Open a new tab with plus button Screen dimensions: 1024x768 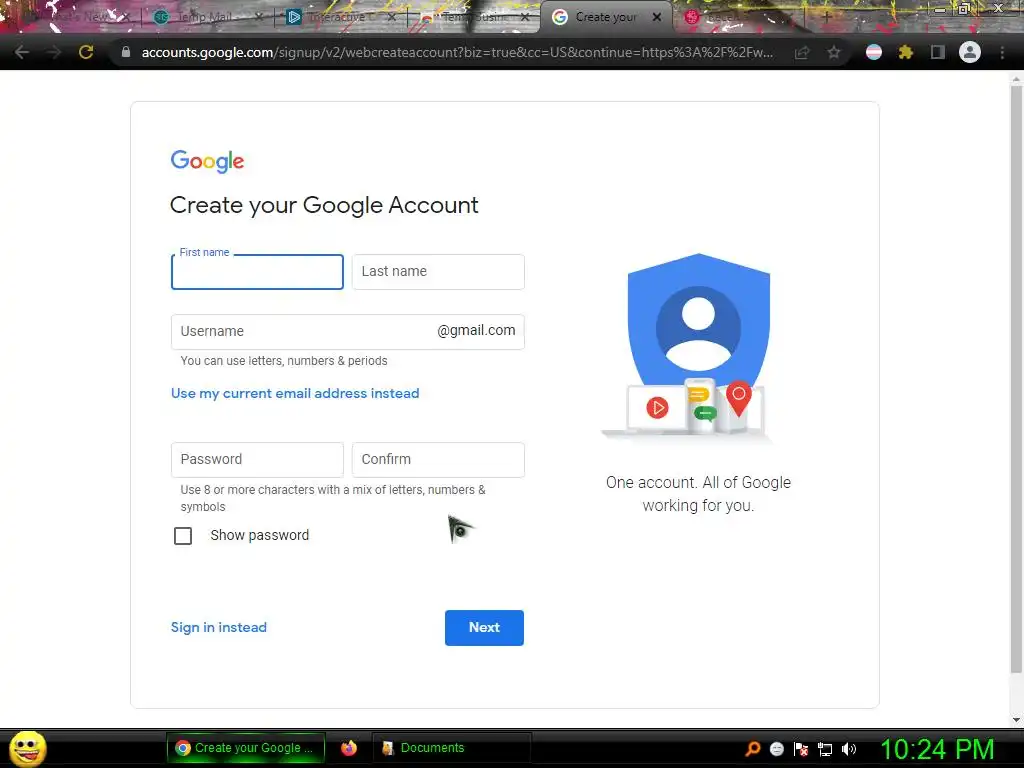click(826, 17)
